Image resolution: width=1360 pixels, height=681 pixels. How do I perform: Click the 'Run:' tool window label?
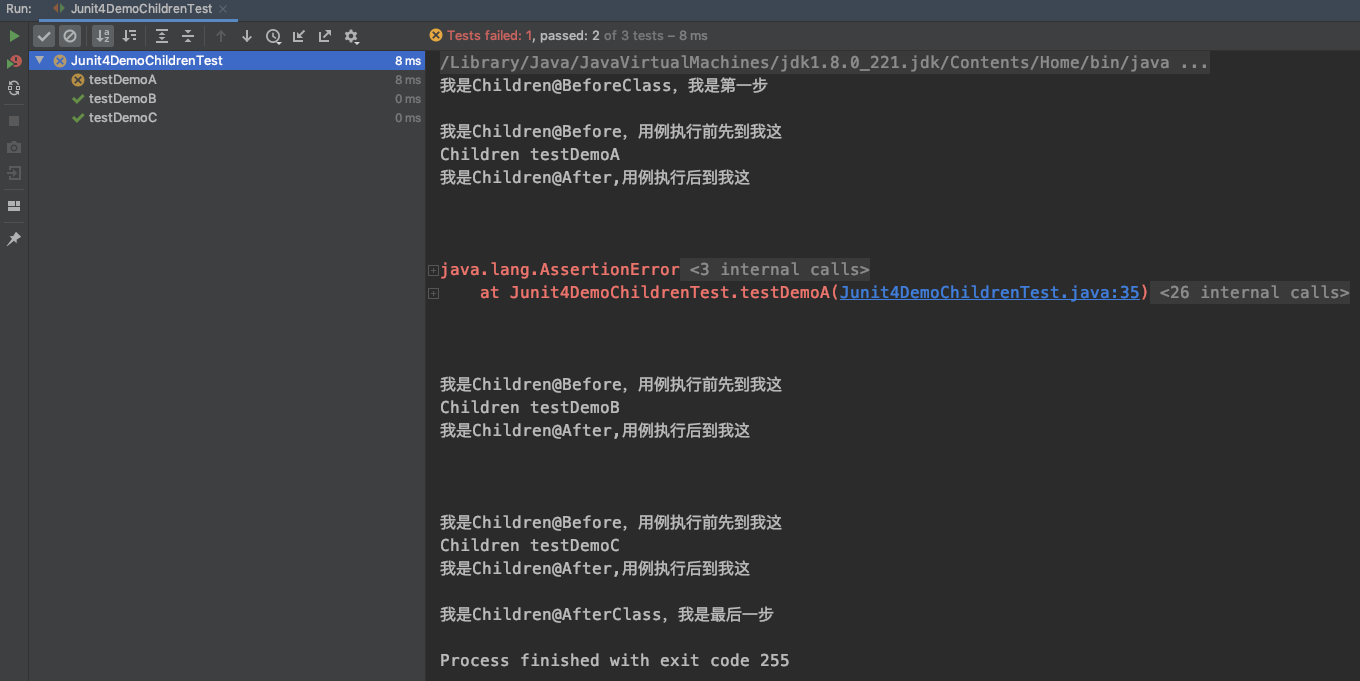pos(19,9)
